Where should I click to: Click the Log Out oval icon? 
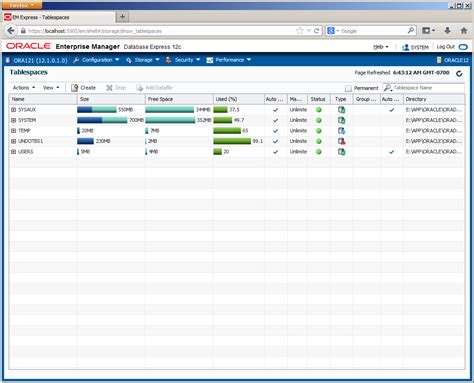(463, 47)
